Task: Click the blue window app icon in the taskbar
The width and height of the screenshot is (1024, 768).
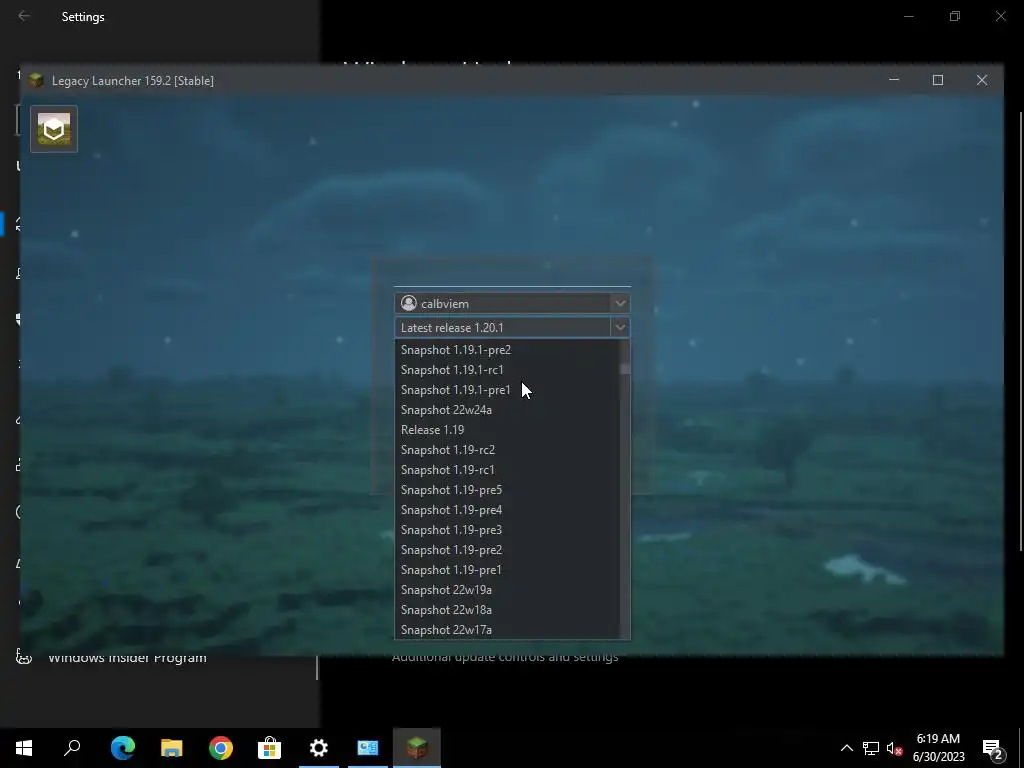Action: click(x=368, y=748)
